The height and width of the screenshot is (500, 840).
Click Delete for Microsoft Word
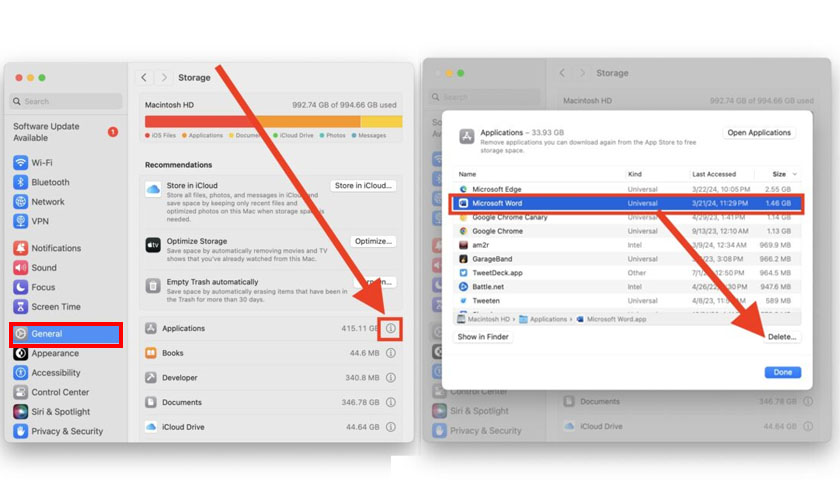click(782, 337)
